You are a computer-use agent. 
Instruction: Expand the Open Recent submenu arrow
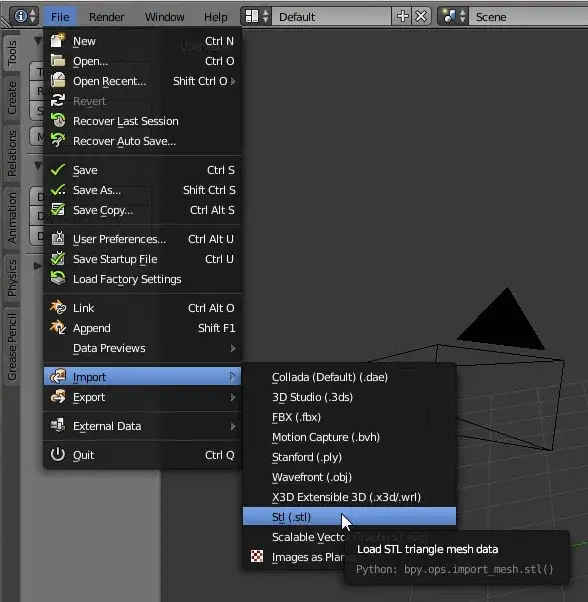pos(233,81)
